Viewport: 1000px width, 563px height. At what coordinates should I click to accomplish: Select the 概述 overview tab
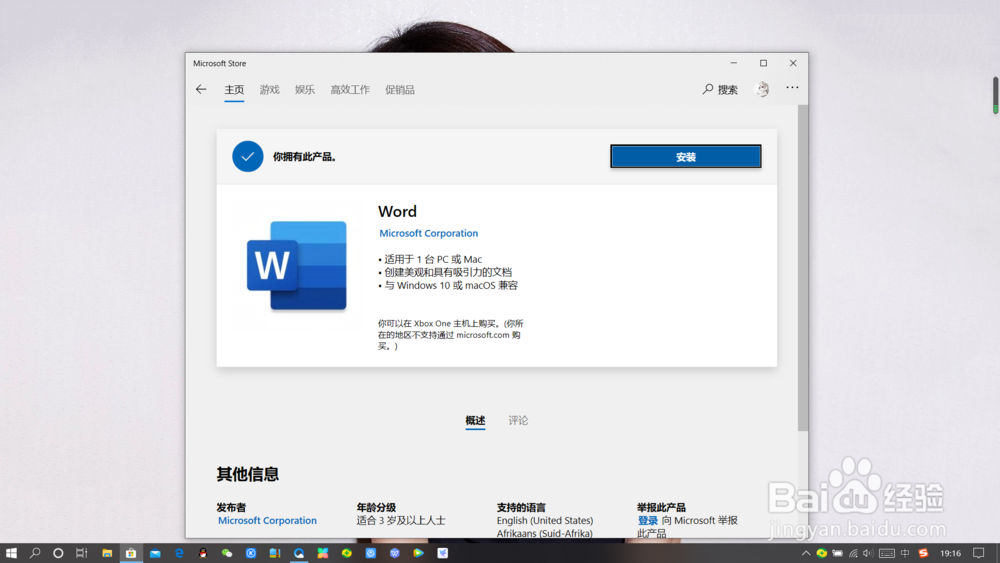click(x=475, y=420)
